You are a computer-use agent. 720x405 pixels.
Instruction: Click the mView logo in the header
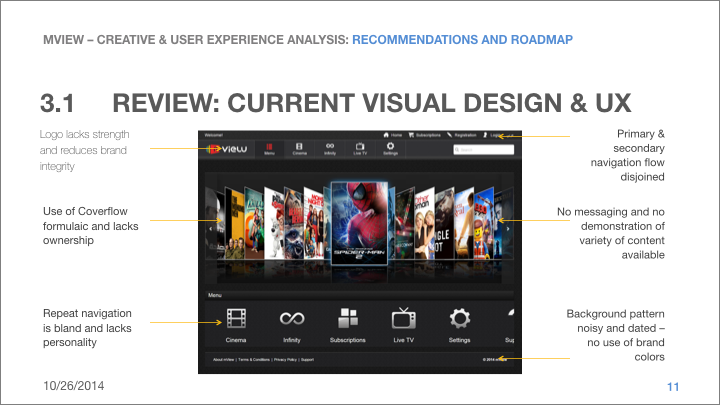[x=226, y=149]
